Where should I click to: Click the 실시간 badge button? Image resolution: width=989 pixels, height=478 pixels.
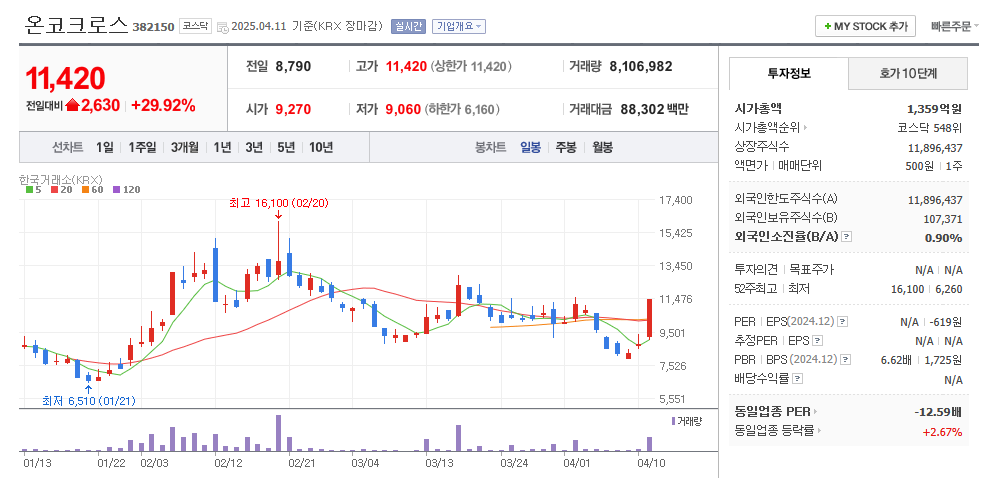(409, 26)
